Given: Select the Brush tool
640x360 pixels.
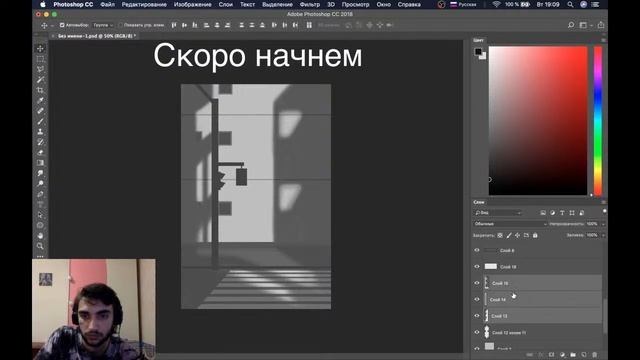Looking at the screenshot, I should (40, 121).
